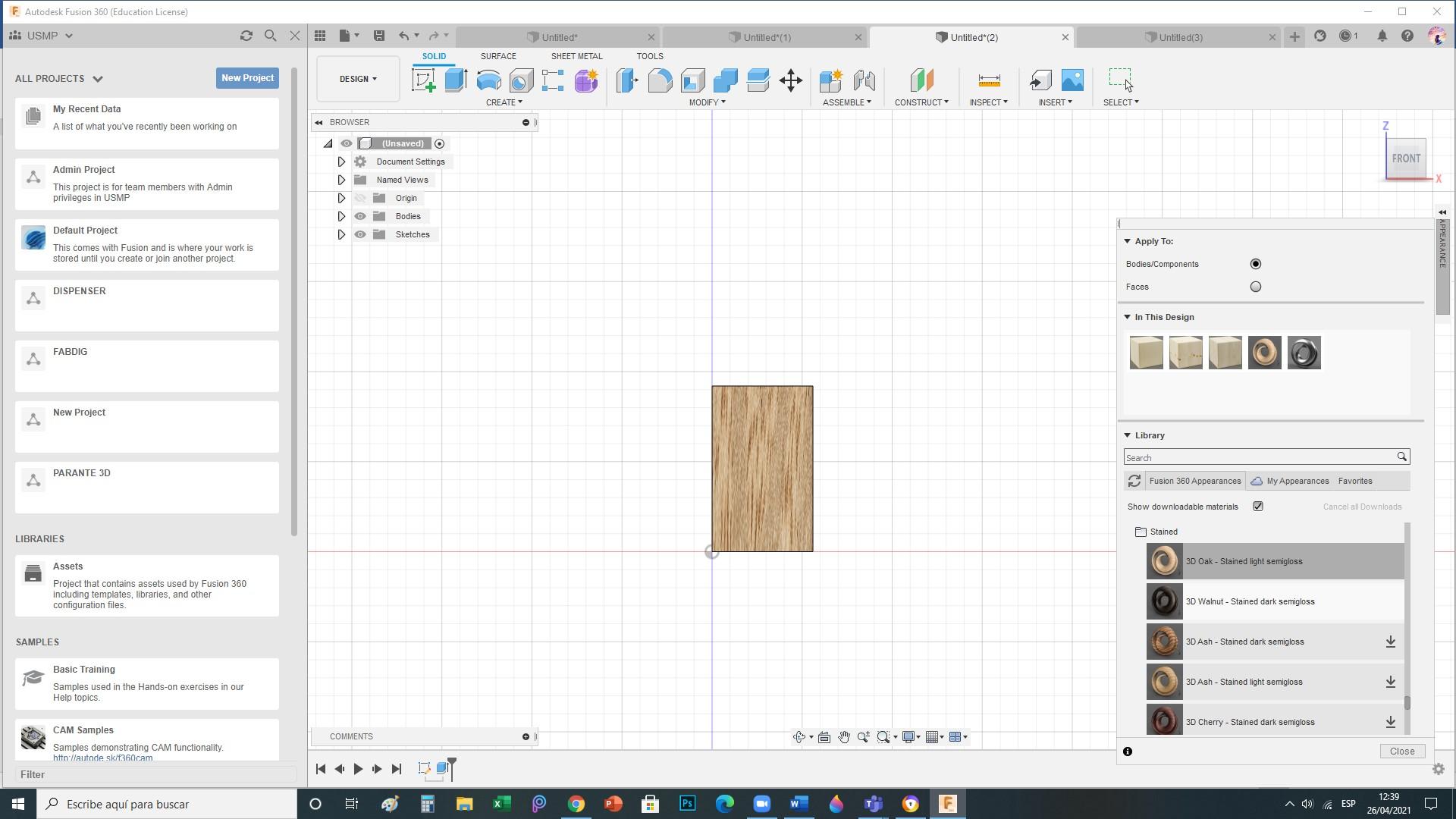Expand the Bodies tree item

click(x=341, y=216)
